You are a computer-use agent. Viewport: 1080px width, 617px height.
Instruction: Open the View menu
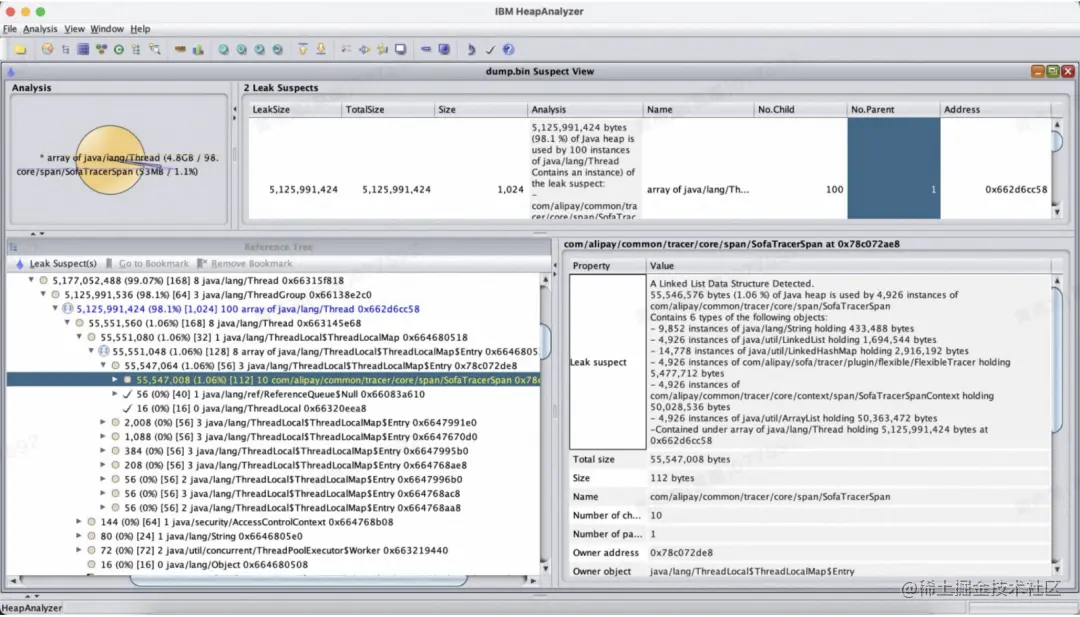point(74,29)
